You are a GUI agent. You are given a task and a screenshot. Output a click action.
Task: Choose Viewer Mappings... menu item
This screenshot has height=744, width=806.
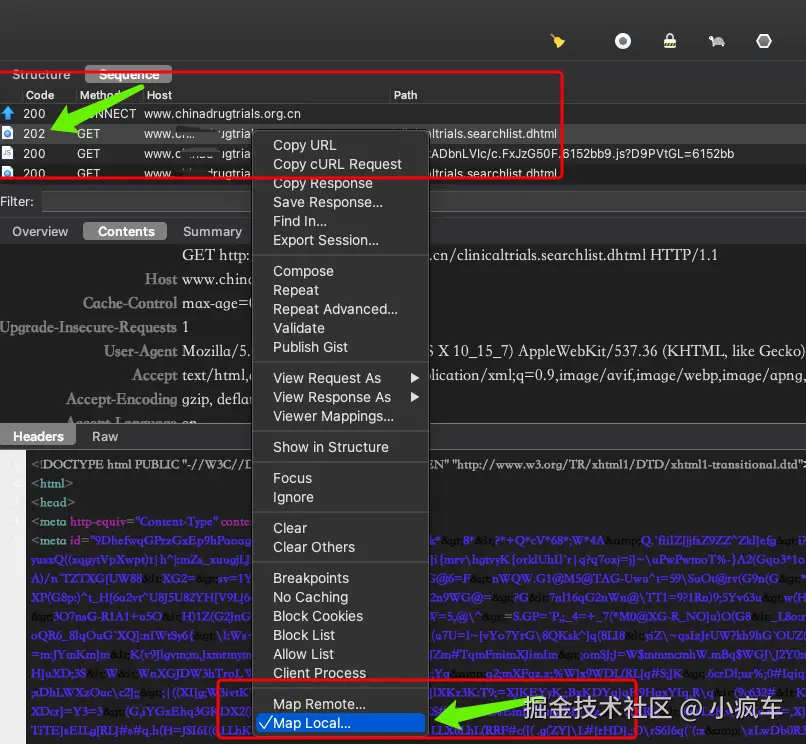pyautogui.click(x=340, y=416)
